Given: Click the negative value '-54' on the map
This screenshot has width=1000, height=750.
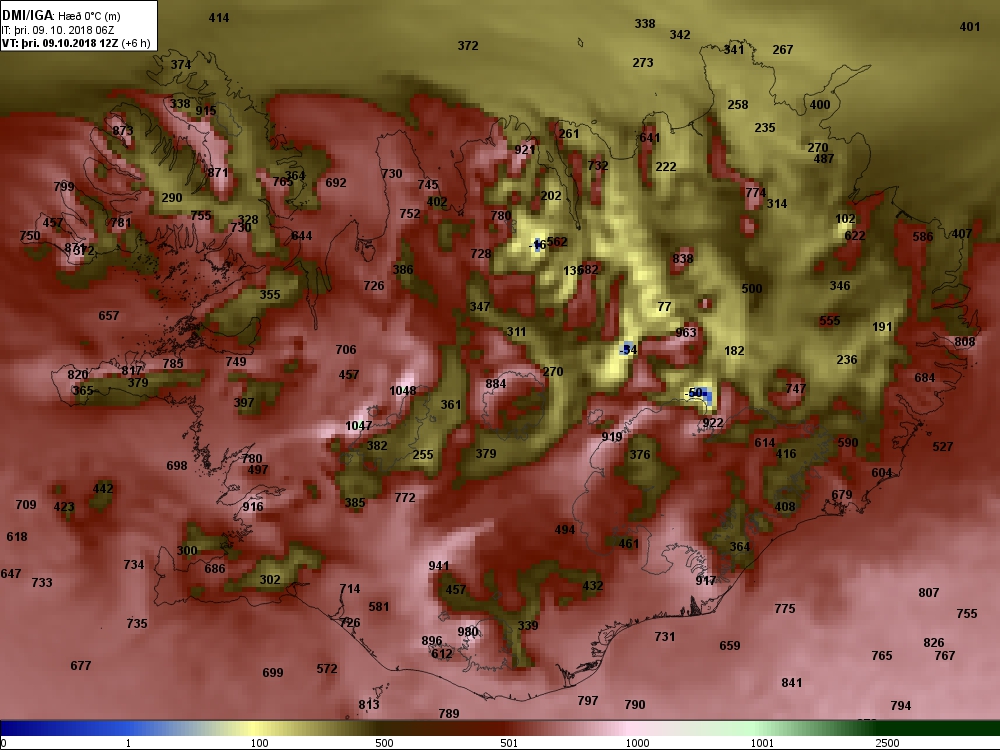Looking at the screenshot, I should [x=628, y=349].
